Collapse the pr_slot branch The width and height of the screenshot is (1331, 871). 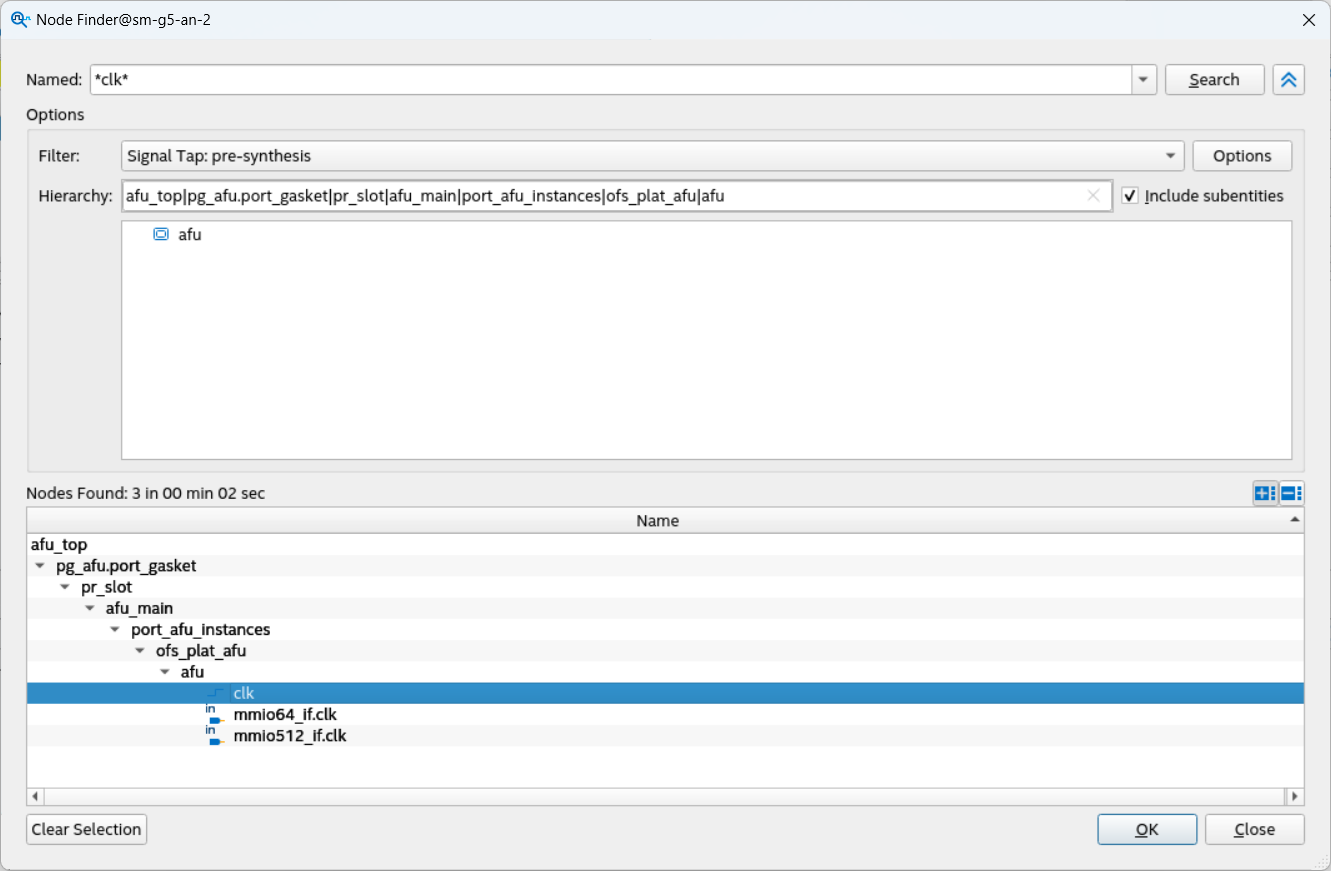(x=64, y=587)
